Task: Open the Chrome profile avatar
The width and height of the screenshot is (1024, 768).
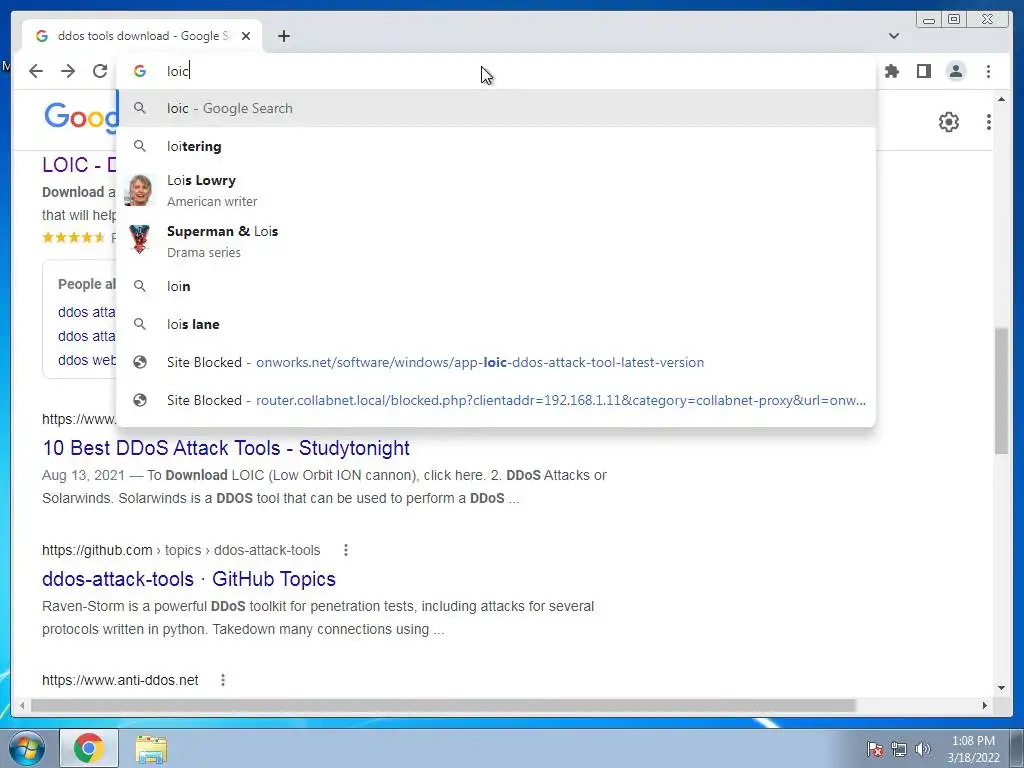Action: tap(955, 71)
